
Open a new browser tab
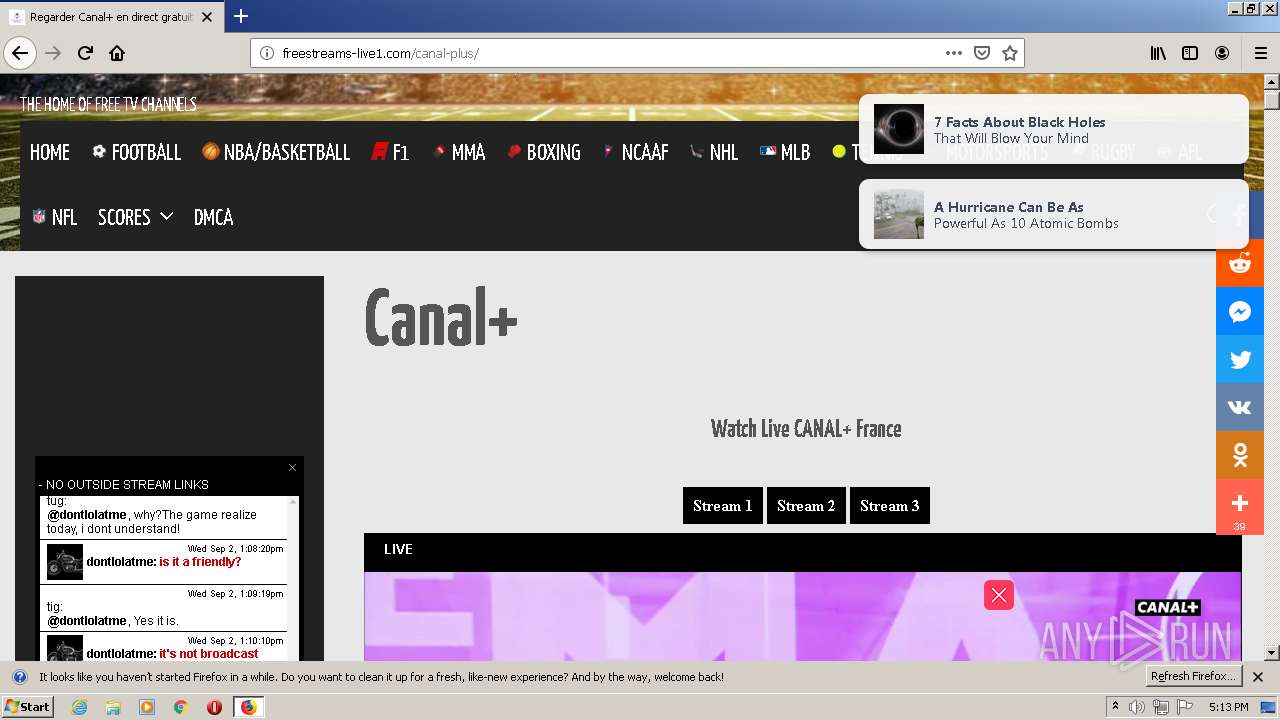(241, 16)
